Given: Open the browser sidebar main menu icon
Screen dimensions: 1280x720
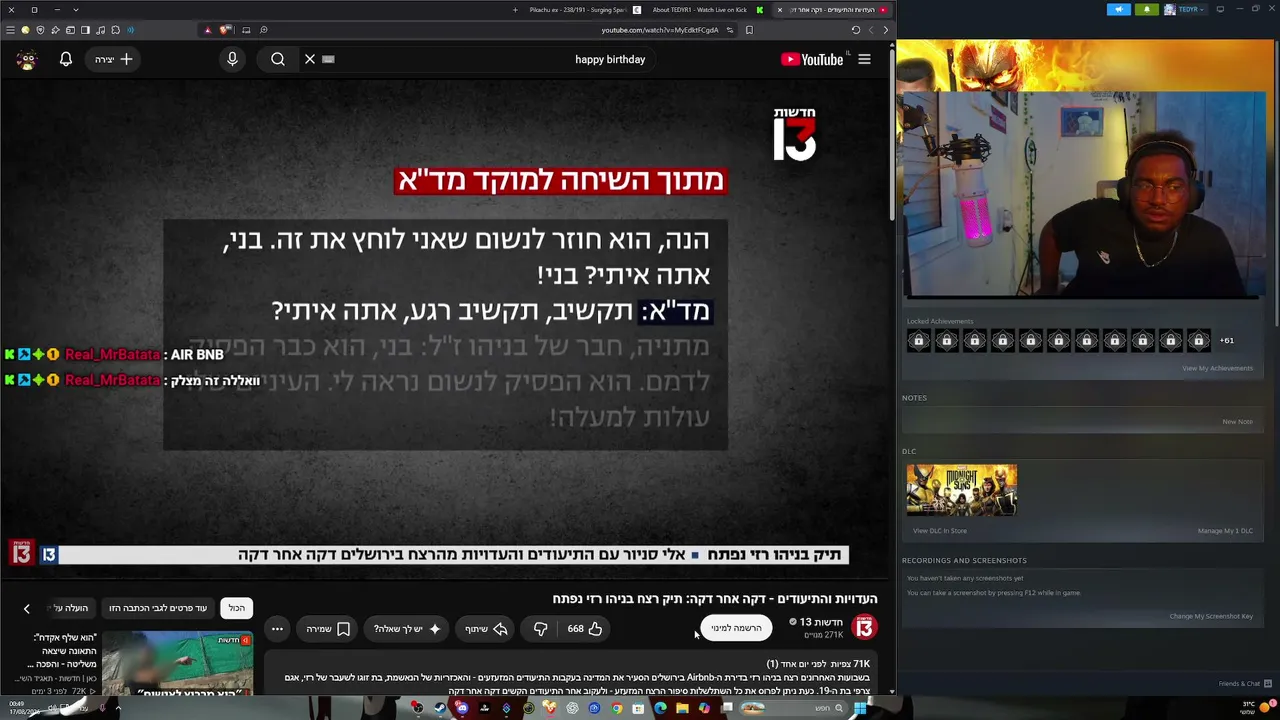Looking at the screenshot, I should pos(10,30).
